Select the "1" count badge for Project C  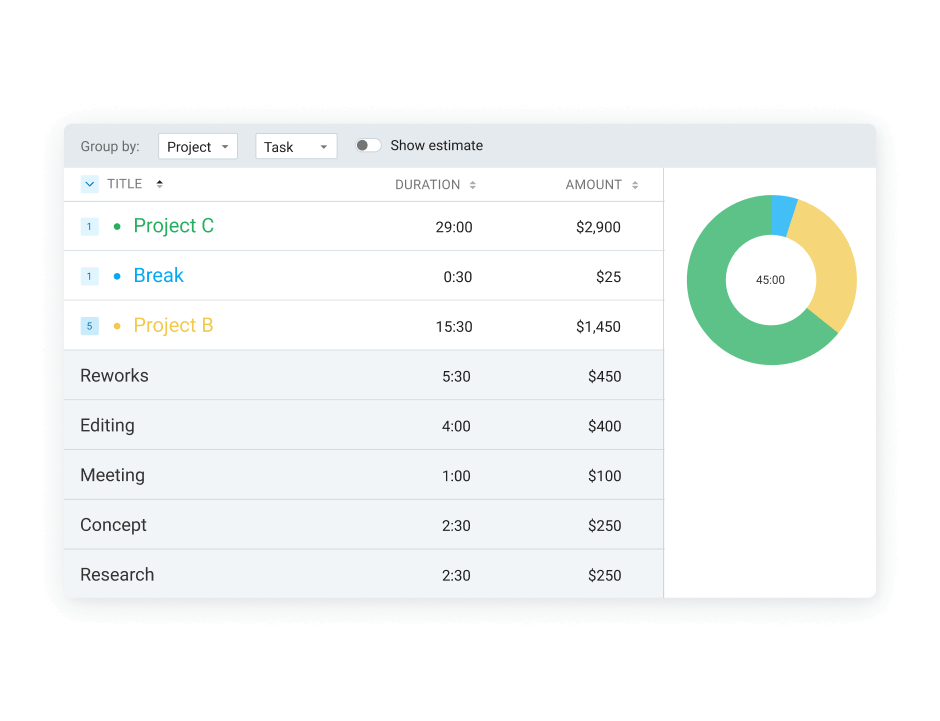[x=89, y=227]
